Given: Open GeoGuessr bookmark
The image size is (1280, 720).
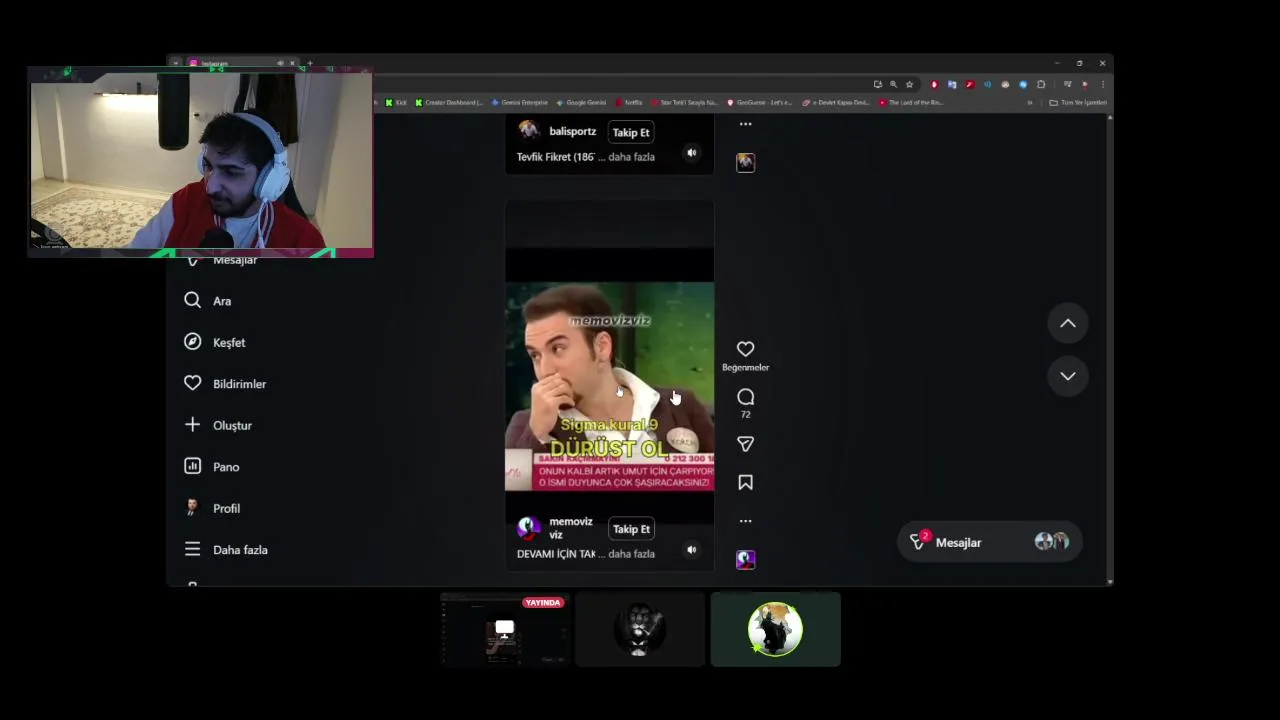Looking at the screenshot, I should pos(760,102).
